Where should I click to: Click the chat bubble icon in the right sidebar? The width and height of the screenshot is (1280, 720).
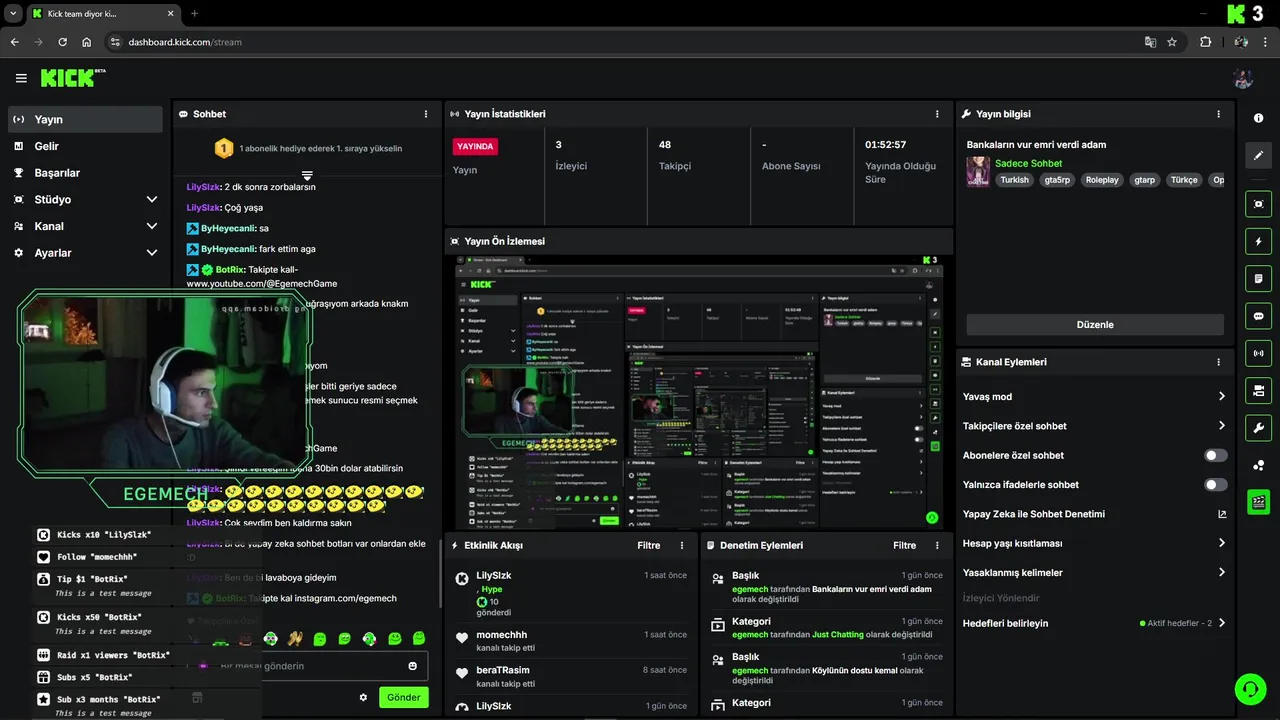pos(1258,315)
